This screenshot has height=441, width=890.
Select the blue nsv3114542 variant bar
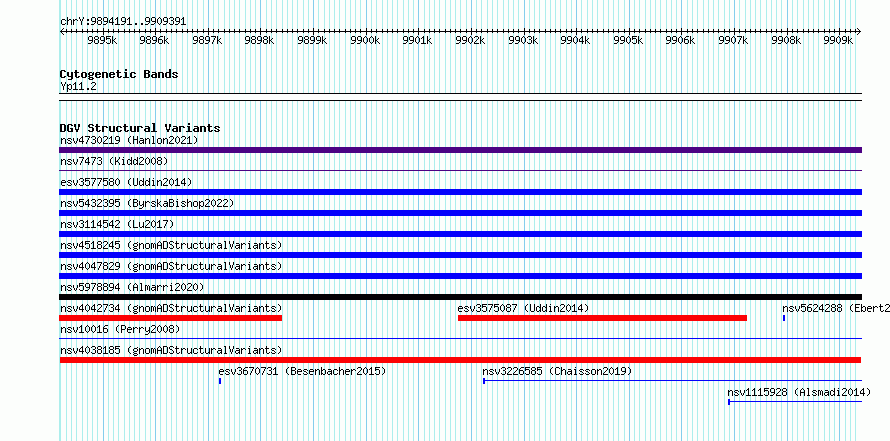click(x=460, y=234)
